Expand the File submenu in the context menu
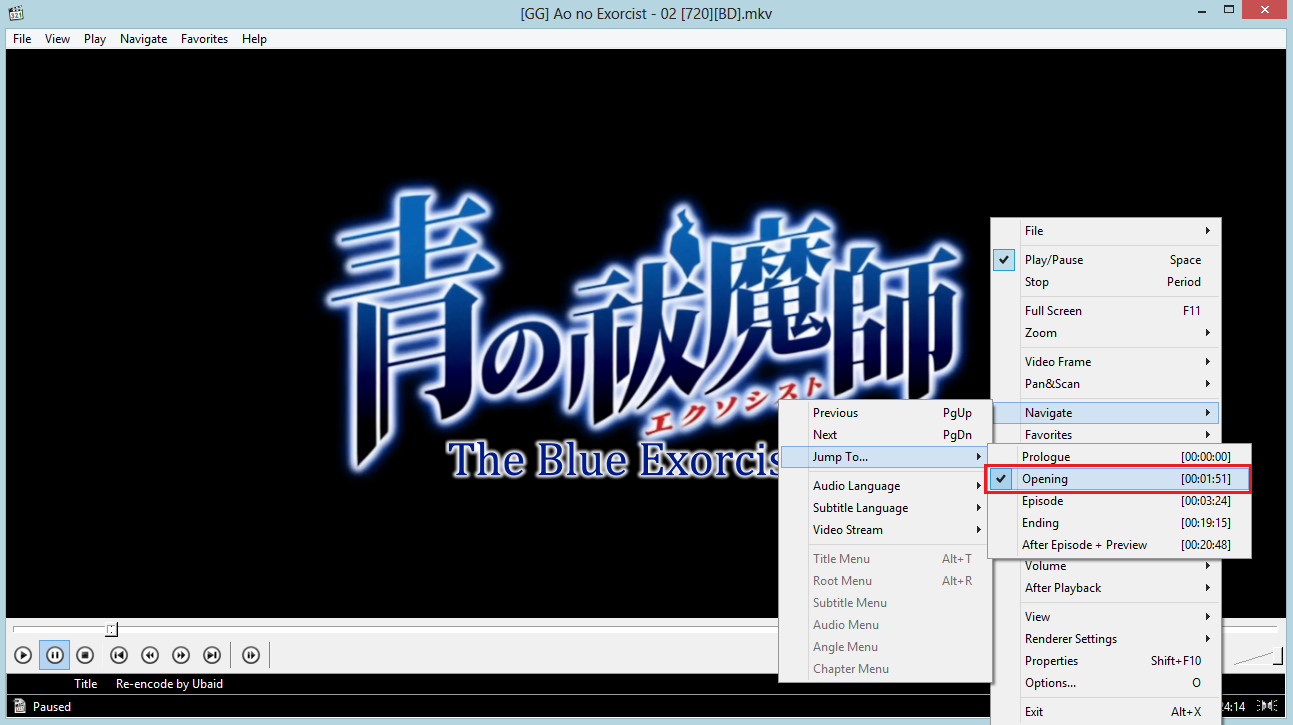This screenshot has width=1293, height=725. coord(1105,231)
